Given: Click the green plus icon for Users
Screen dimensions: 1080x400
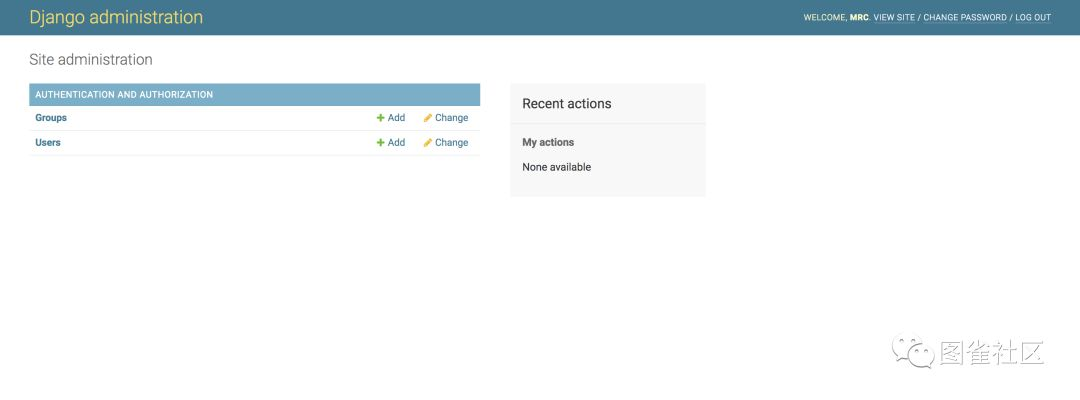Looking at the screenshot, I should tap(380, 143).
